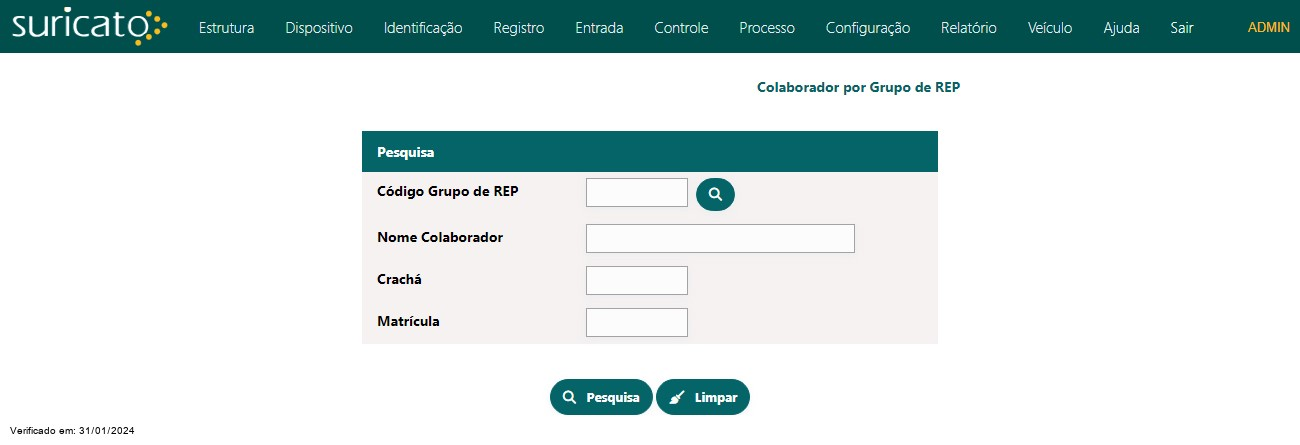Open the Entrada menu
This screenshot has width=1300, height=445.
599,28
